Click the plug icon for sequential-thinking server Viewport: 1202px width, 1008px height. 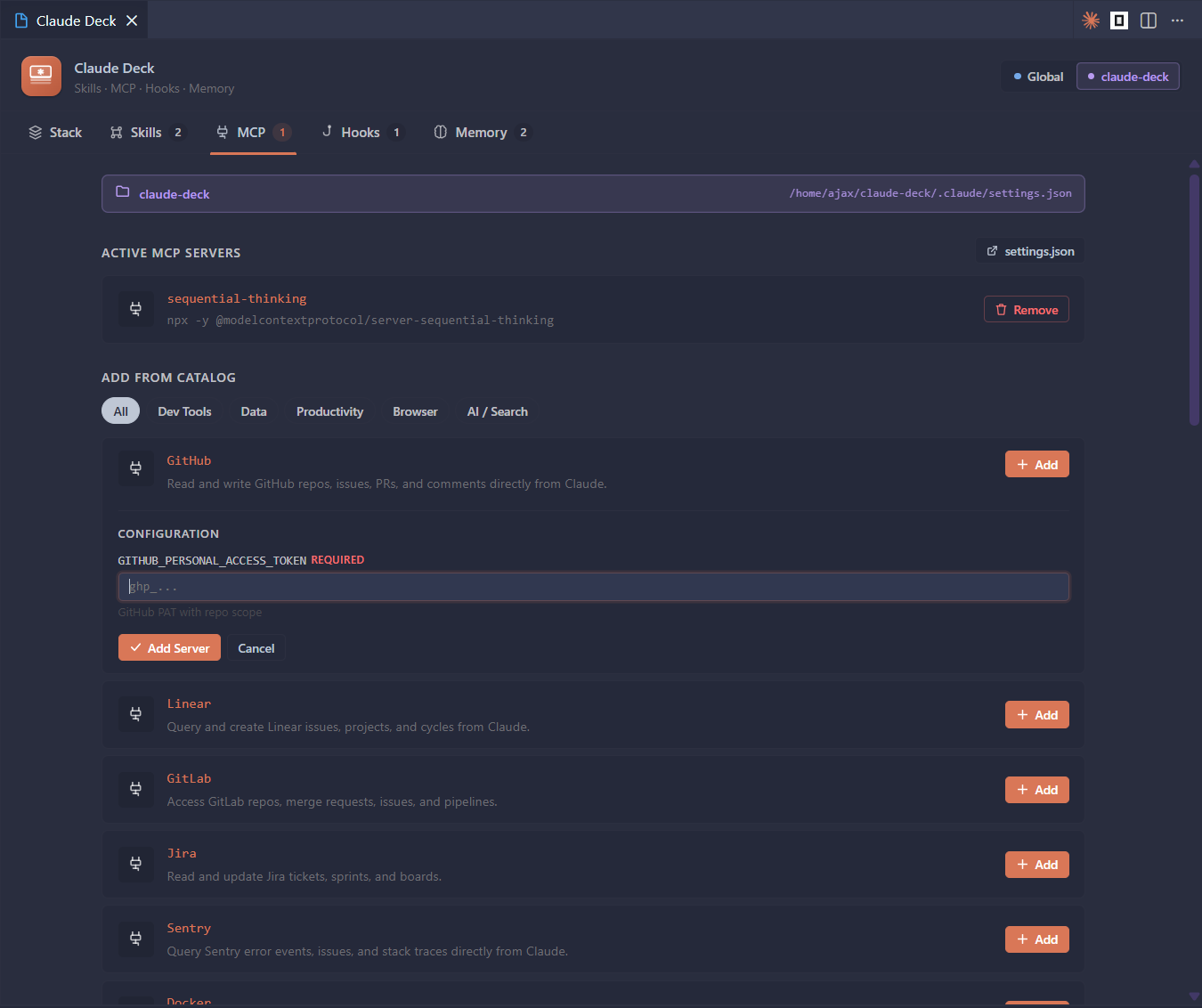pos(135,309)
